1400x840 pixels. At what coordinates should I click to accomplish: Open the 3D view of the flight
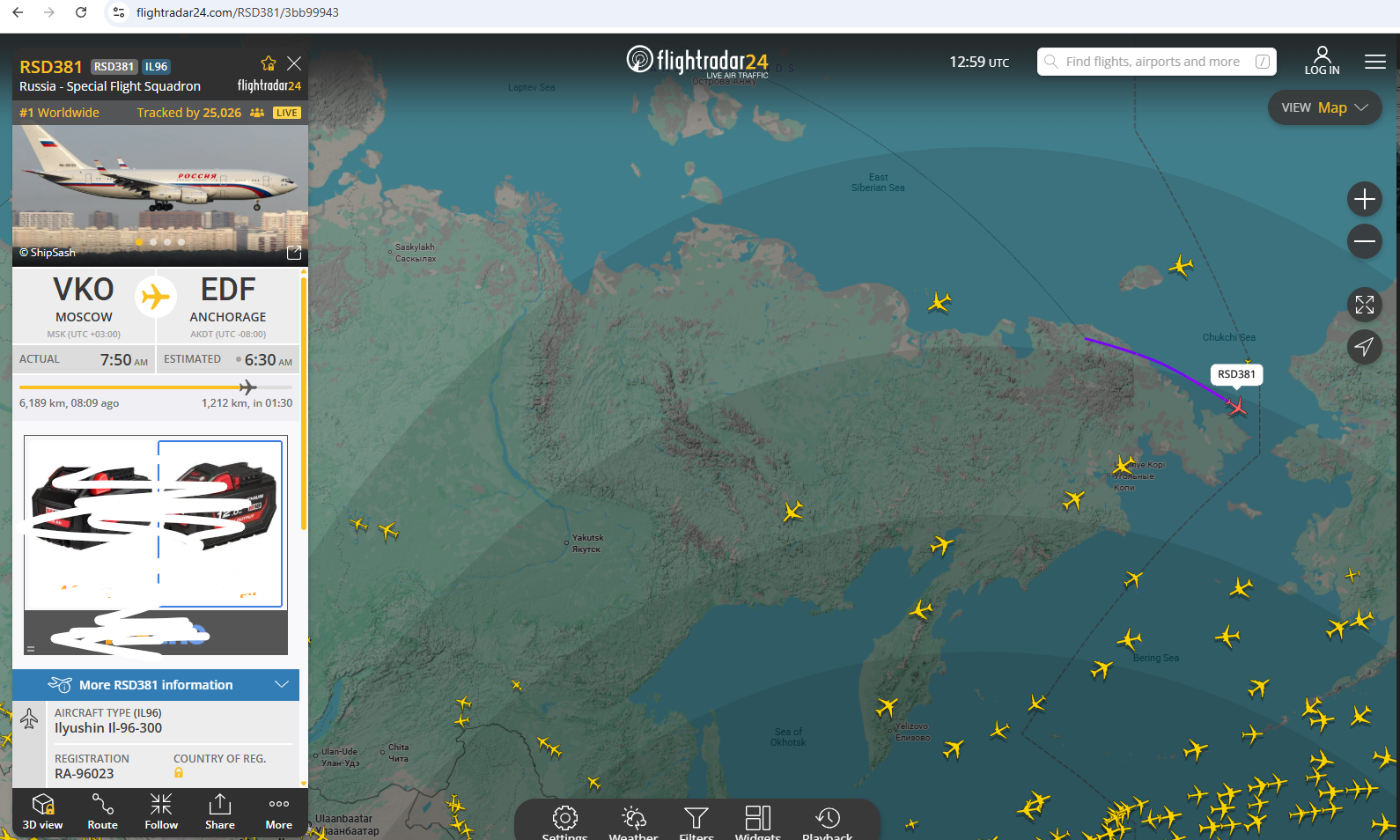42,811
